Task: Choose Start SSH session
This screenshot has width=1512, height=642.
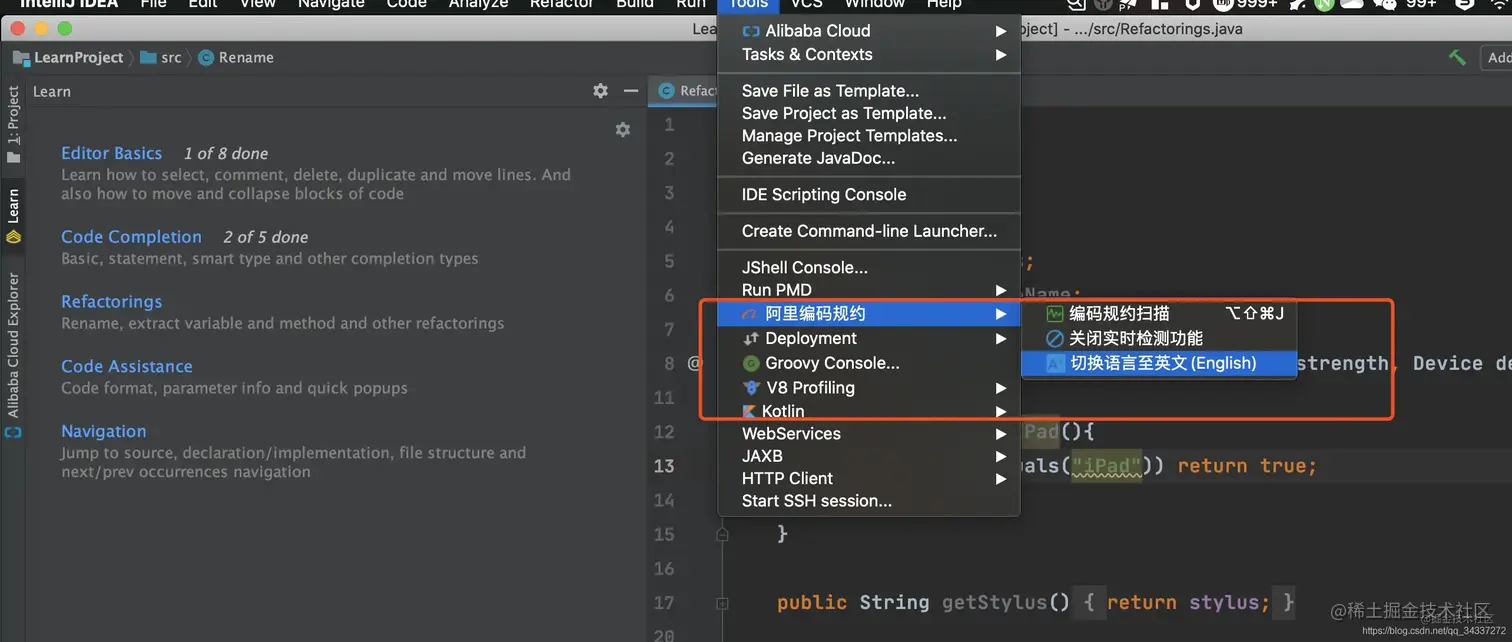Action: coord(869,501)
